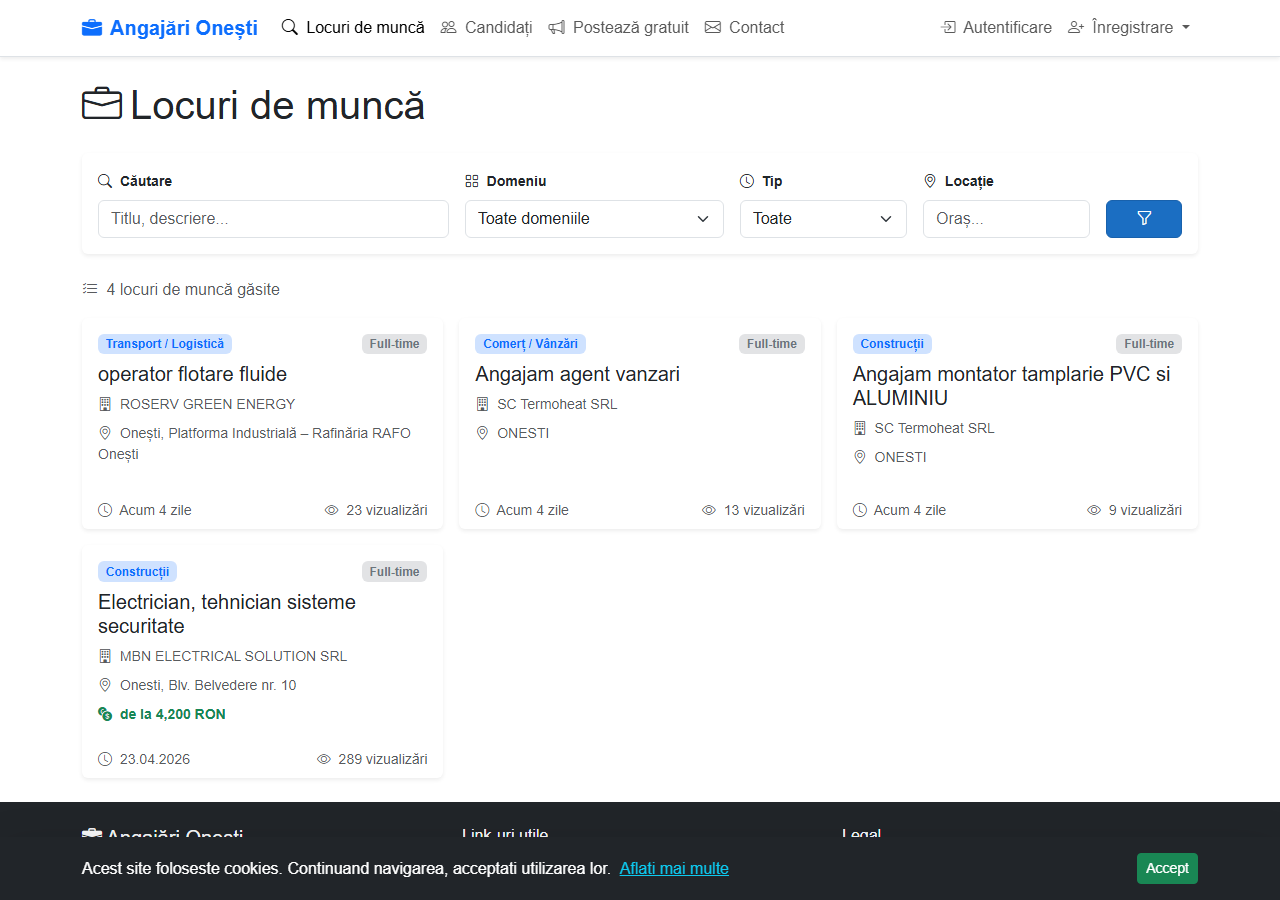The height and width of the screenshot is (900, 1280).
Task: Click the eye icon beside 289 vizualizări
Action: (324, 759)
